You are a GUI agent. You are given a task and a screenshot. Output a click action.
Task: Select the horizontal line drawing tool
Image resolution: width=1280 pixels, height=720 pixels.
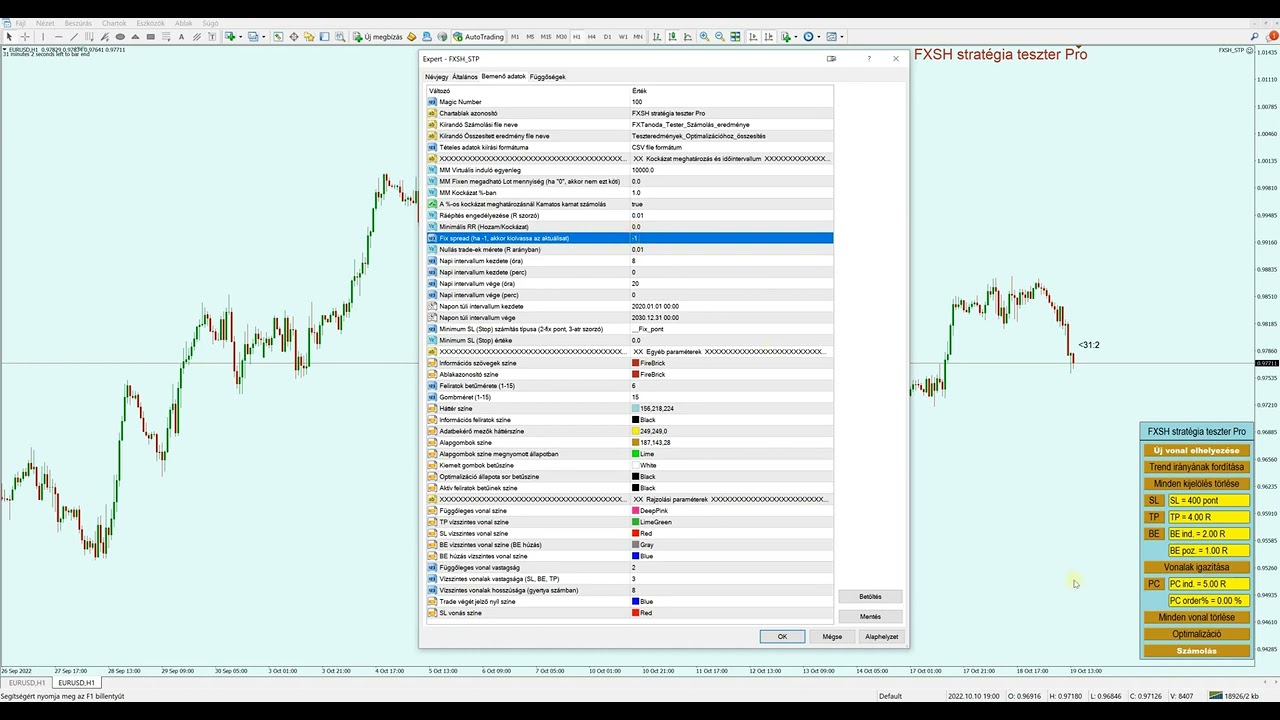coord(59,37)
